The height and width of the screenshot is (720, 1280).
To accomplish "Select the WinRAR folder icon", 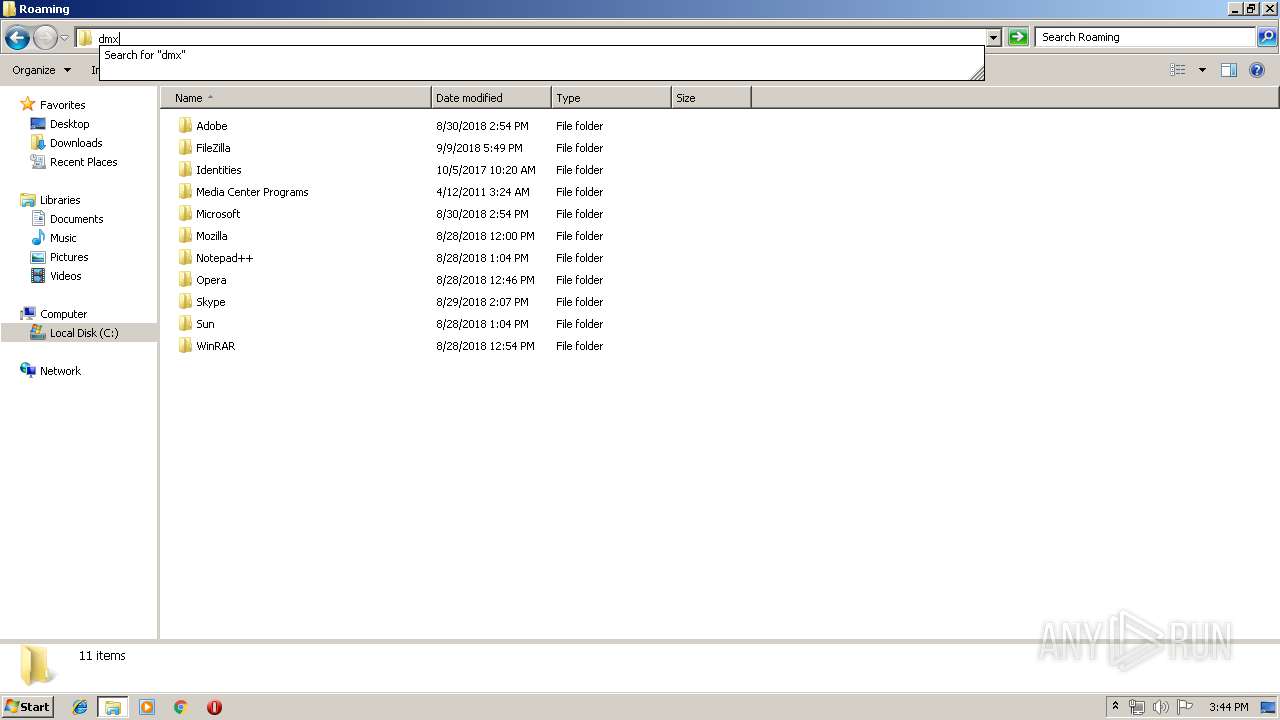I will (185, 346).
